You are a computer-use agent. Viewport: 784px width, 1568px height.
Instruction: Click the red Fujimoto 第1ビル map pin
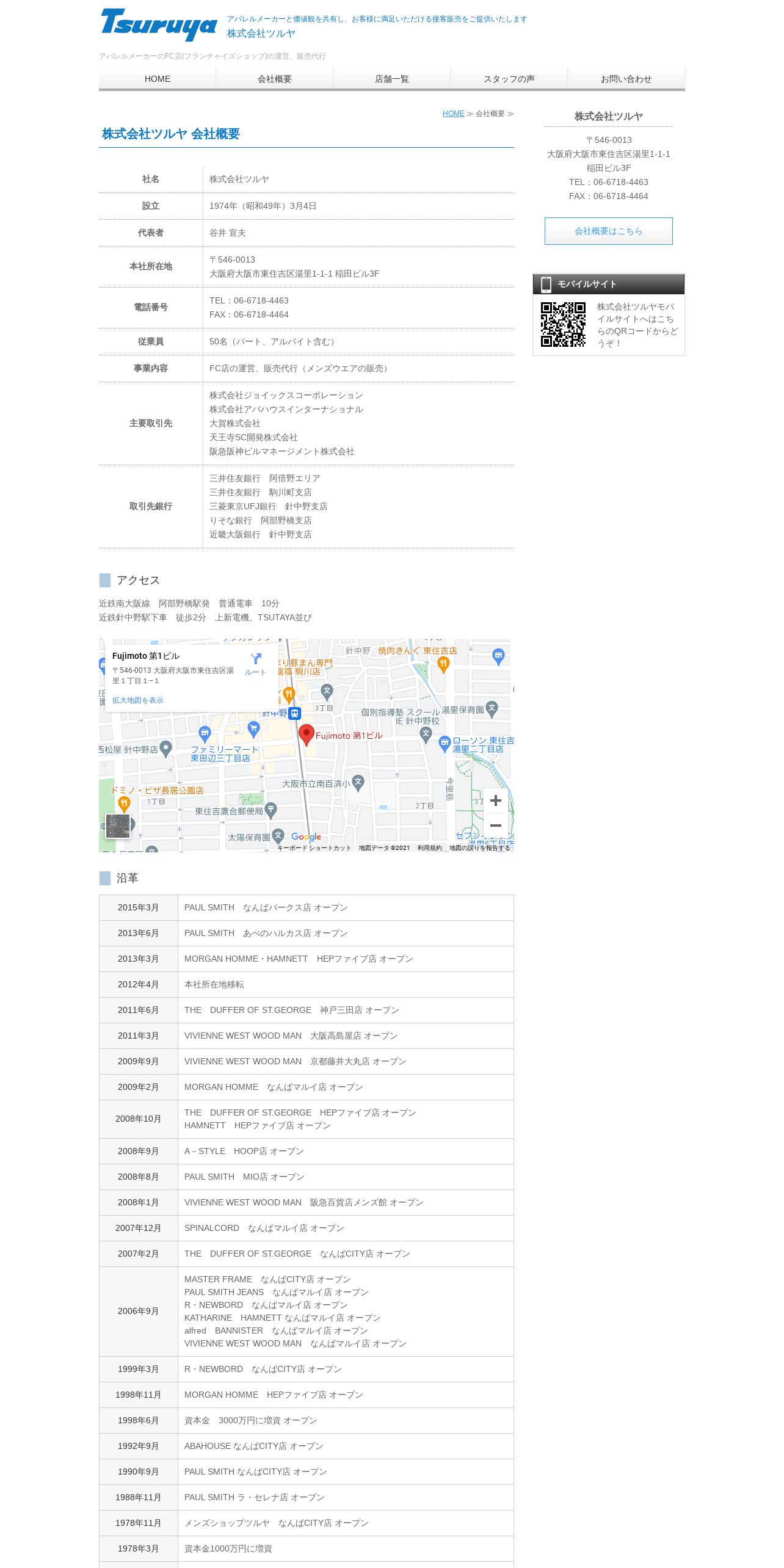tap(307, 735)
